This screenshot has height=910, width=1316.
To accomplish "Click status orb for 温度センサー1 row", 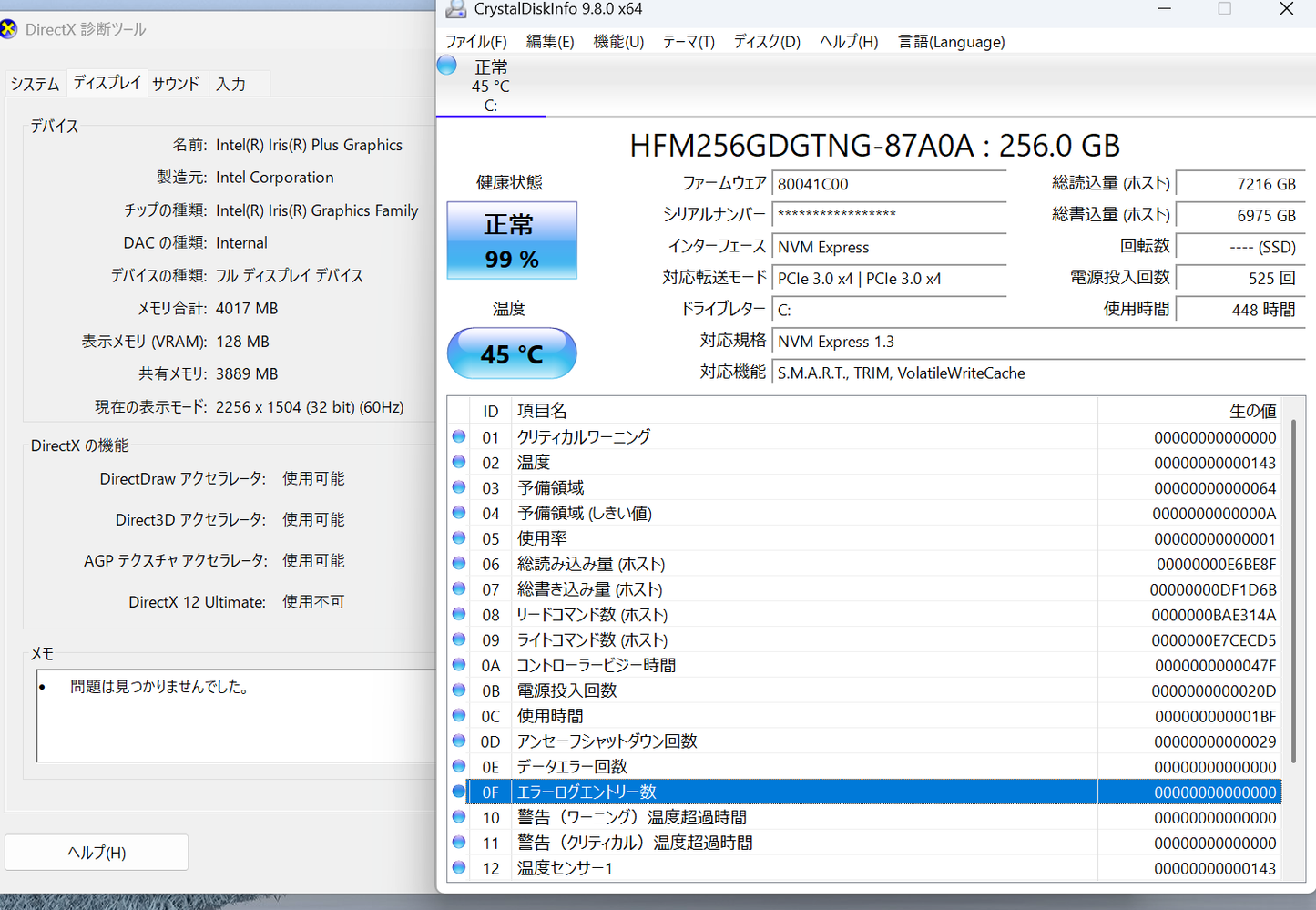I will pyautogui.click(x=459, y=867).
